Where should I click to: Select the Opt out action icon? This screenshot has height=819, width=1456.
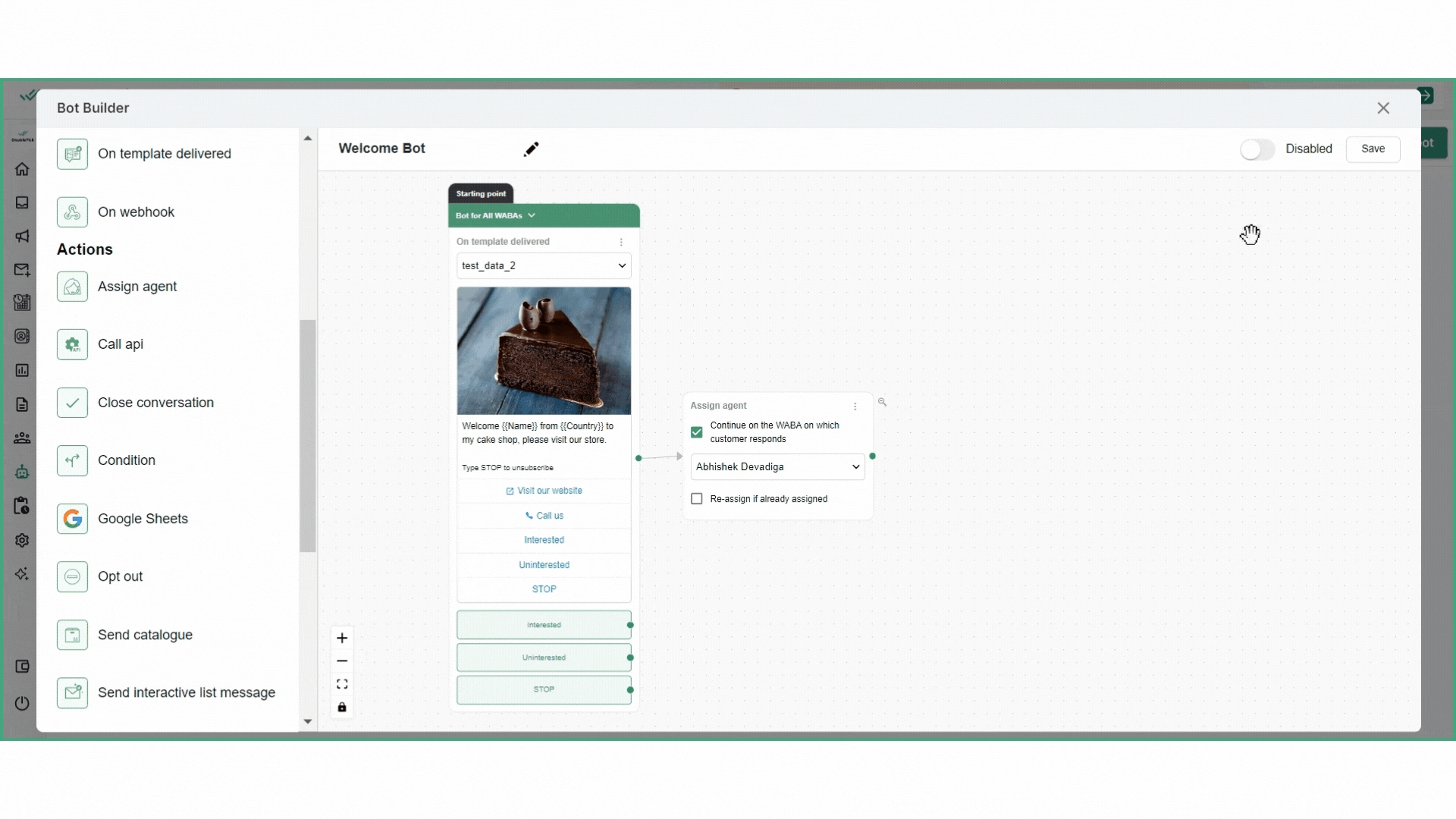(x=72, y=576)
